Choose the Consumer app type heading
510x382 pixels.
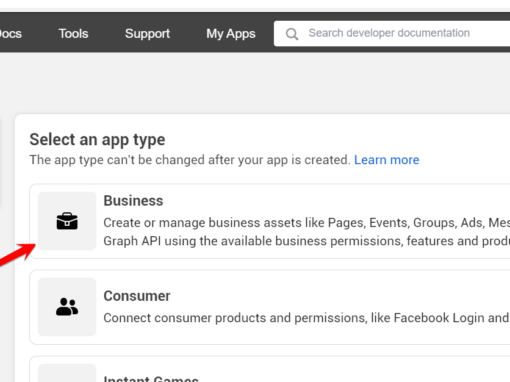[x=137, y=296]
